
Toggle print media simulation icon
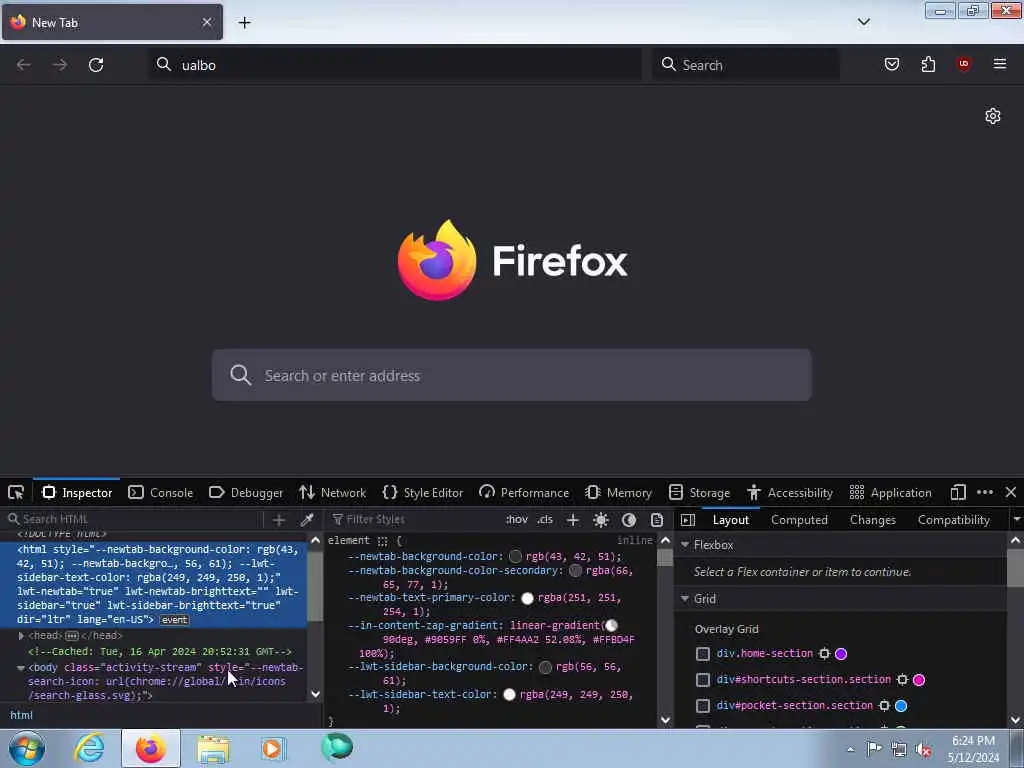(x=657, y=520)
